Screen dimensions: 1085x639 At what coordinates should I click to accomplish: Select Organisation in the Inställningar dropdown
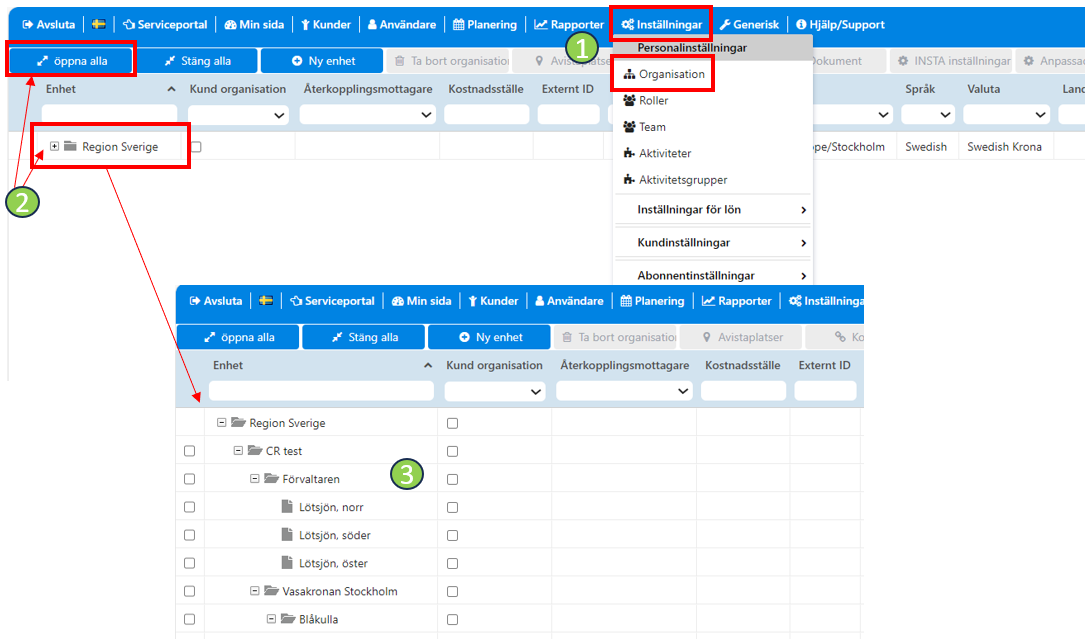point(664,74)
